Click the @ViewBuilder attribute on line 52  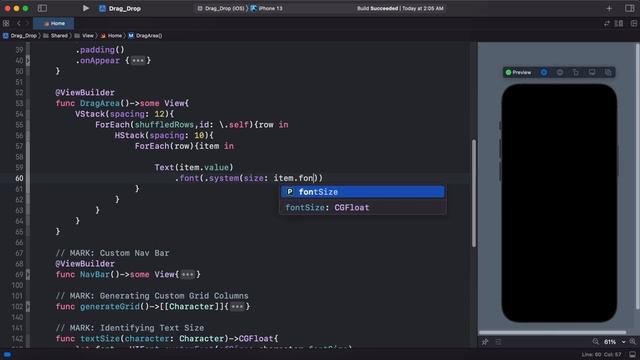click(x=85, y=93)
